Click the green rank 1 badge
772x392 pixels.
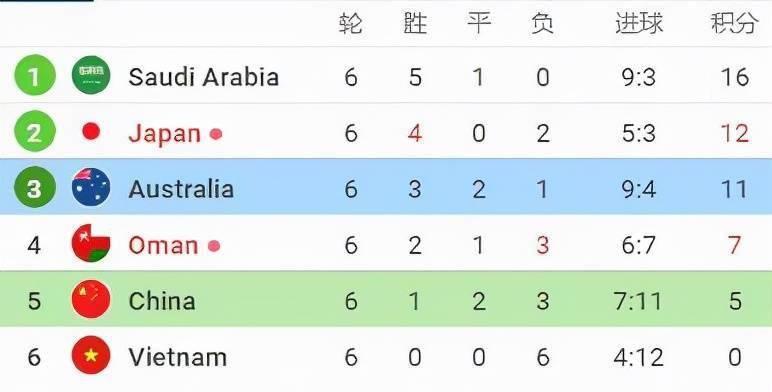[35, 75]
